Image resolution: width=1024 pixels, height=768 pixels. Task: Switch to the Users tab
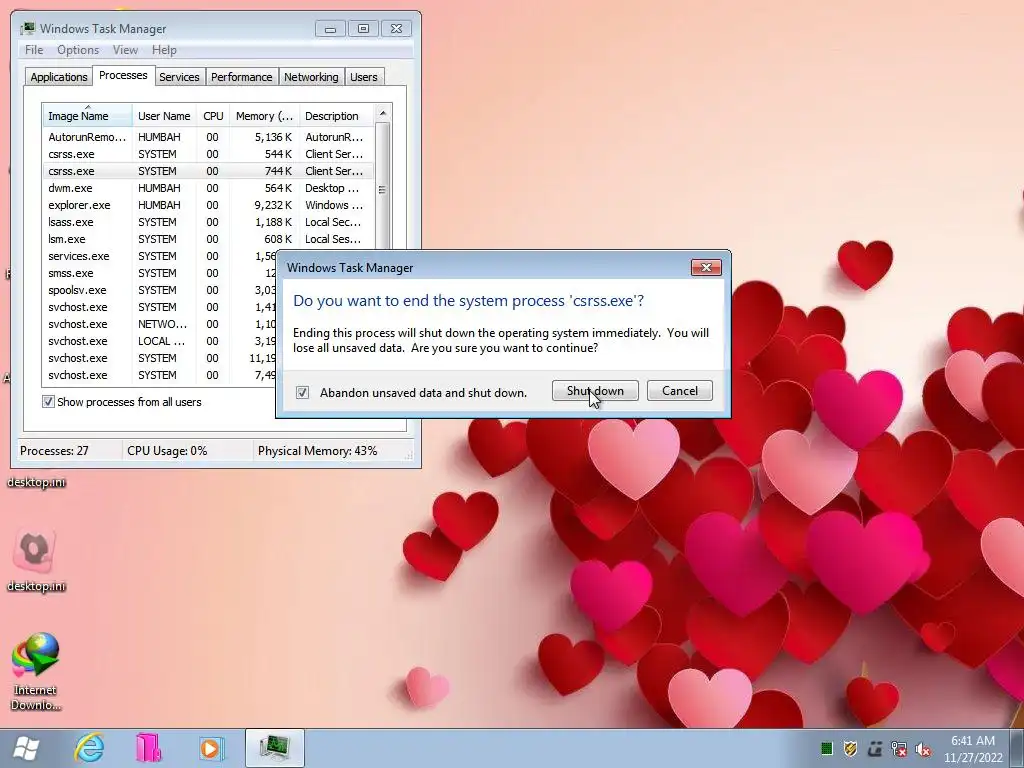pyautogui.click(x=363, y=76)
